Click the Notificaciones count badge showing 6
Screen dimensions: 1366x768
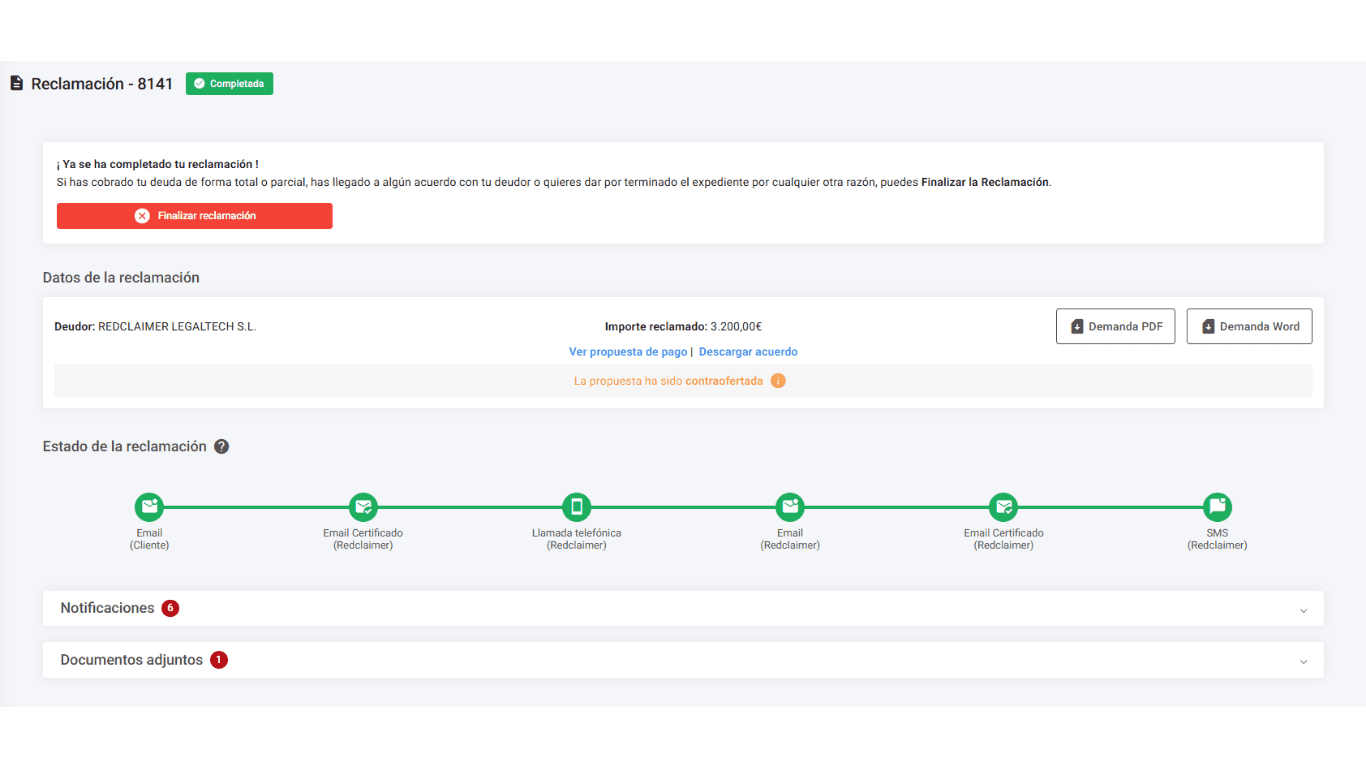click(x=170, y=608)
